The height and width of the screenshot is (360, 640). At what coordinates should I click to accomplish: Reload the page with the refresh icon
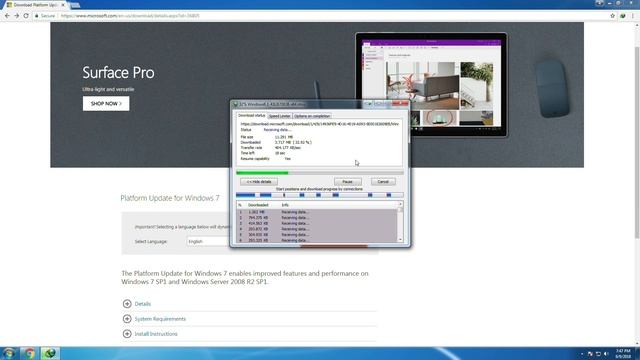click(26, 16)
